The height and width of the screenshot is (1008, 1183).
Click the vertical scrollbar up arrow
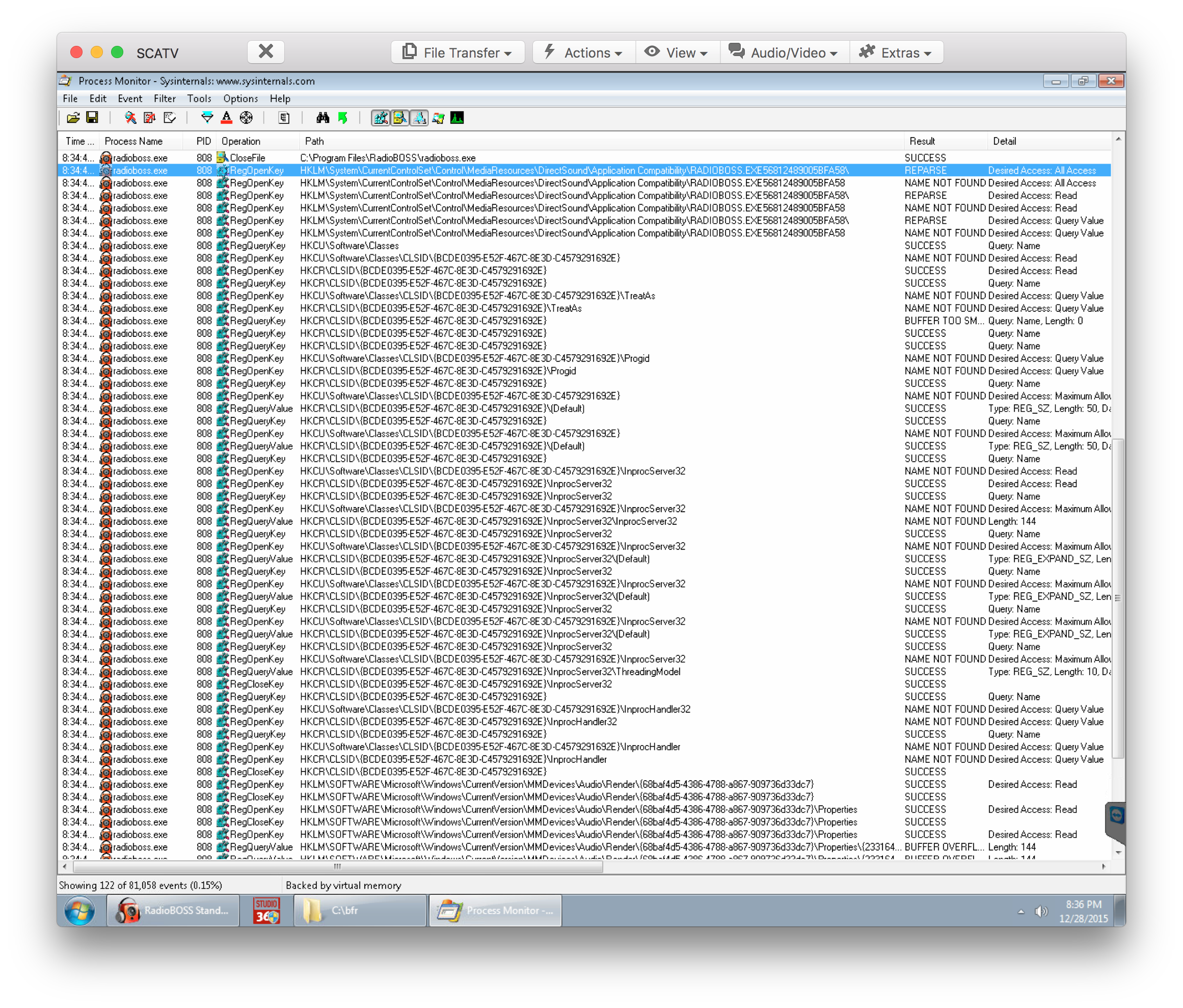[1118, 139]
